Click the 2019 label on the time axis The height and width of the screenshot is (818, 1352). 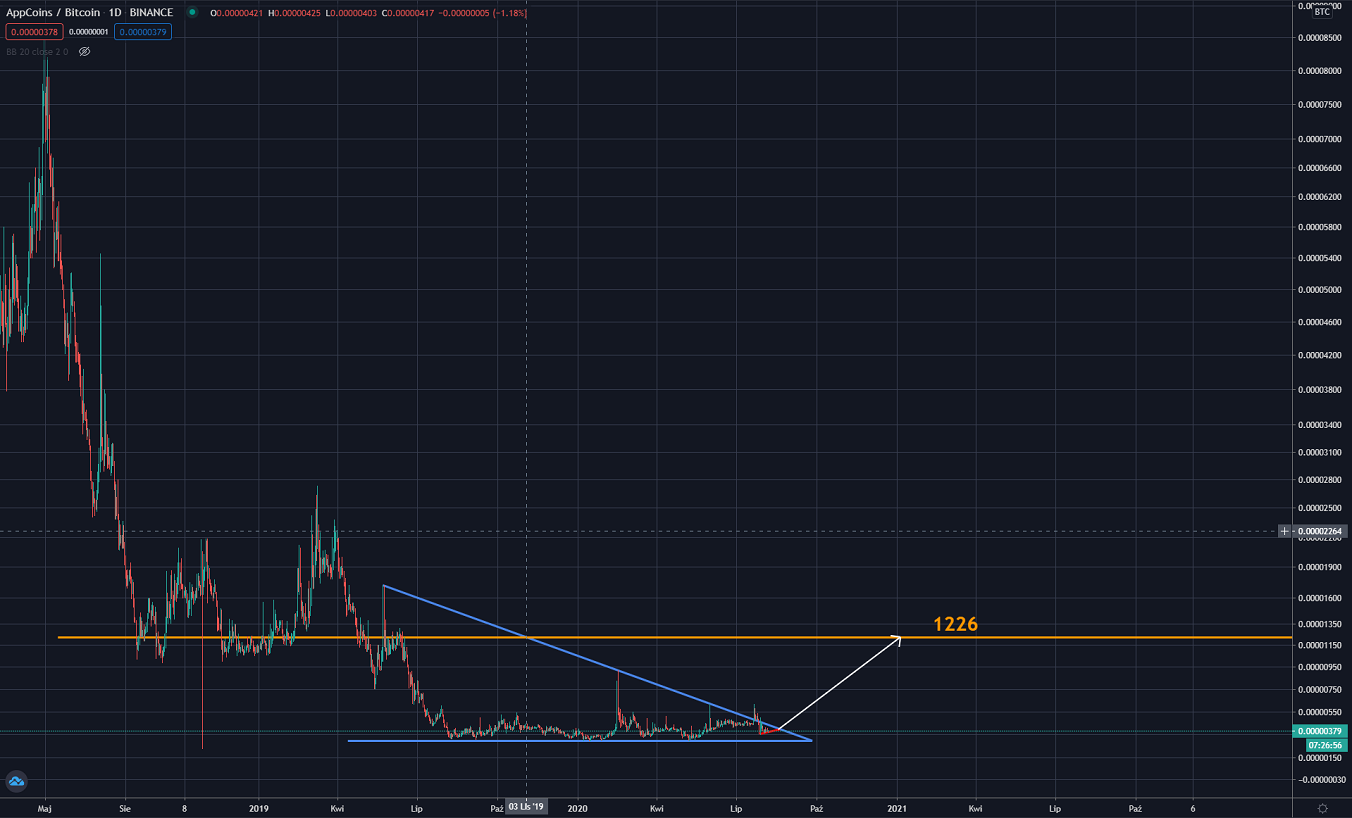point(259,807)
